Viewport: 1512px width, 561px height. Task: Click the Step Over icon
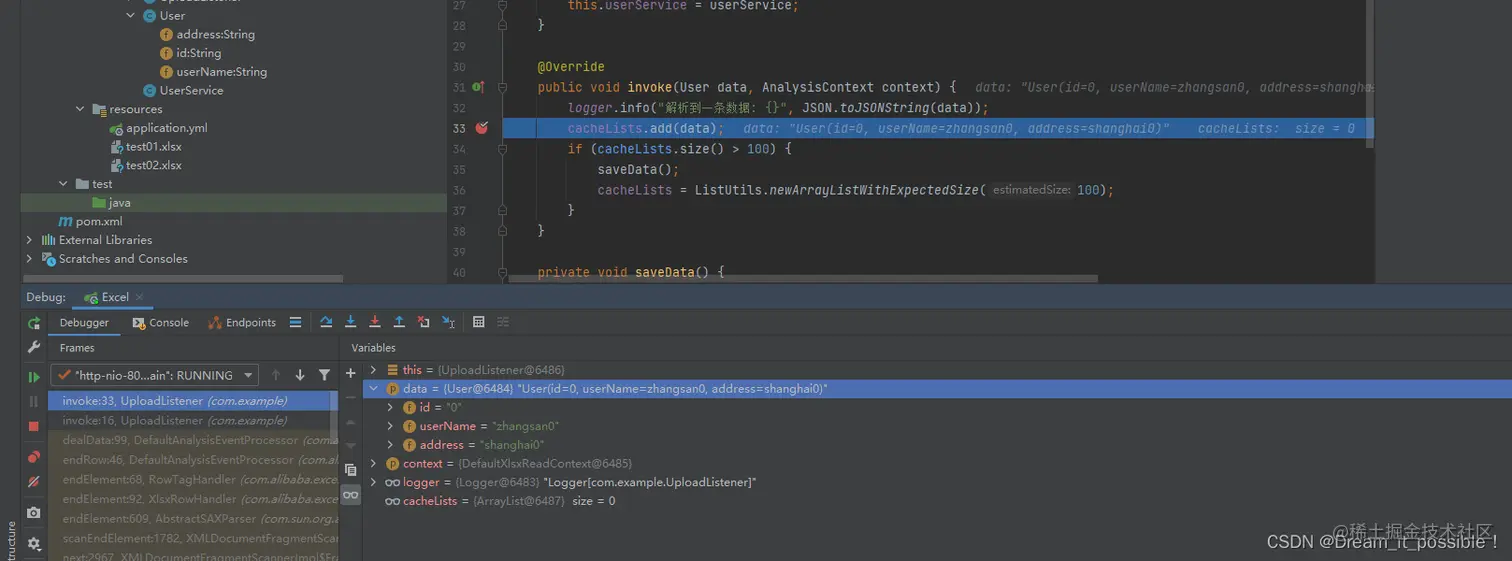pos(326,322)
